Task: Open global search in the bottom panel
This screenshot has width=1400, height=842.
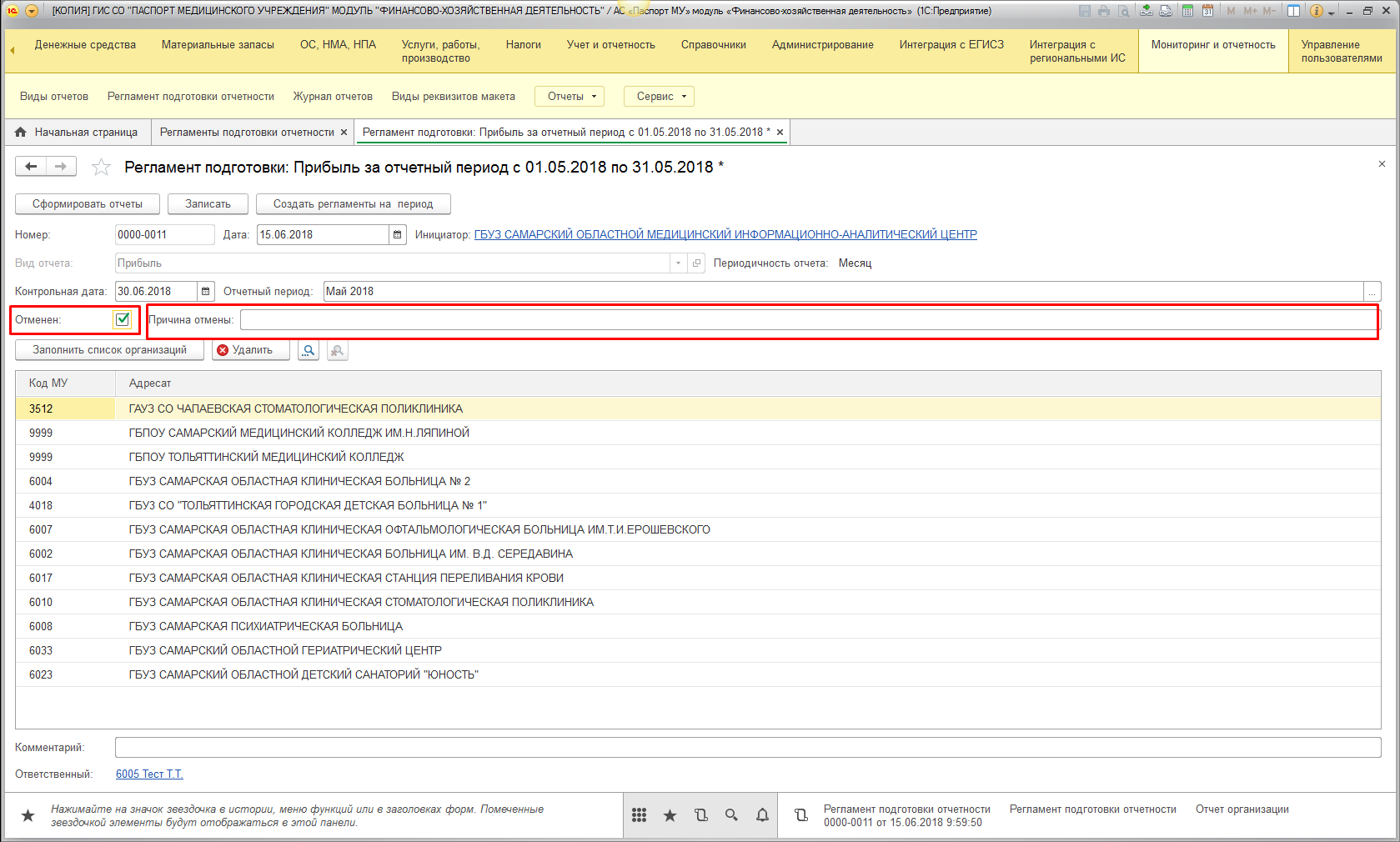Action: click(731, 815)
